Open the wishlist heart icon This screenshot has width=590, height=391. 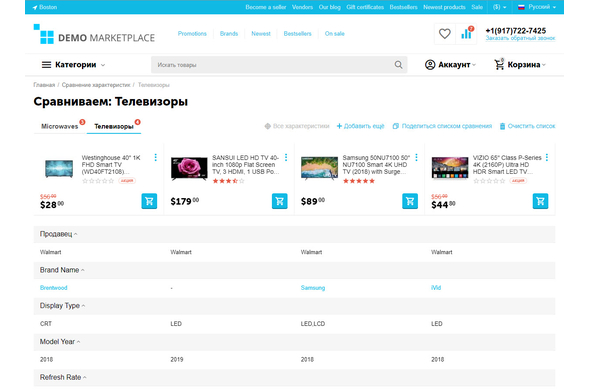coord(444,34)
